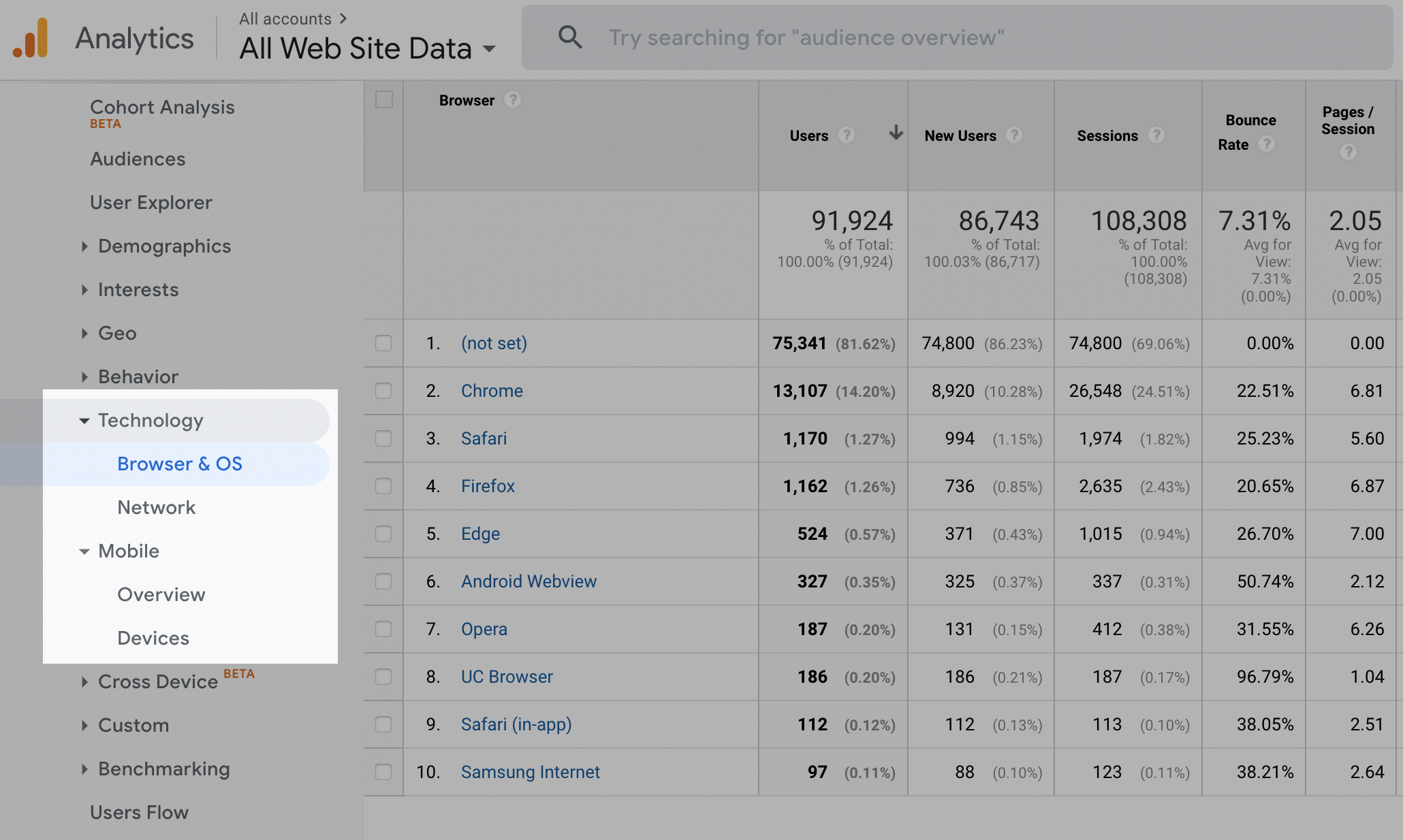
Task: Open the Opera browser link
Action: pos(484,629)
